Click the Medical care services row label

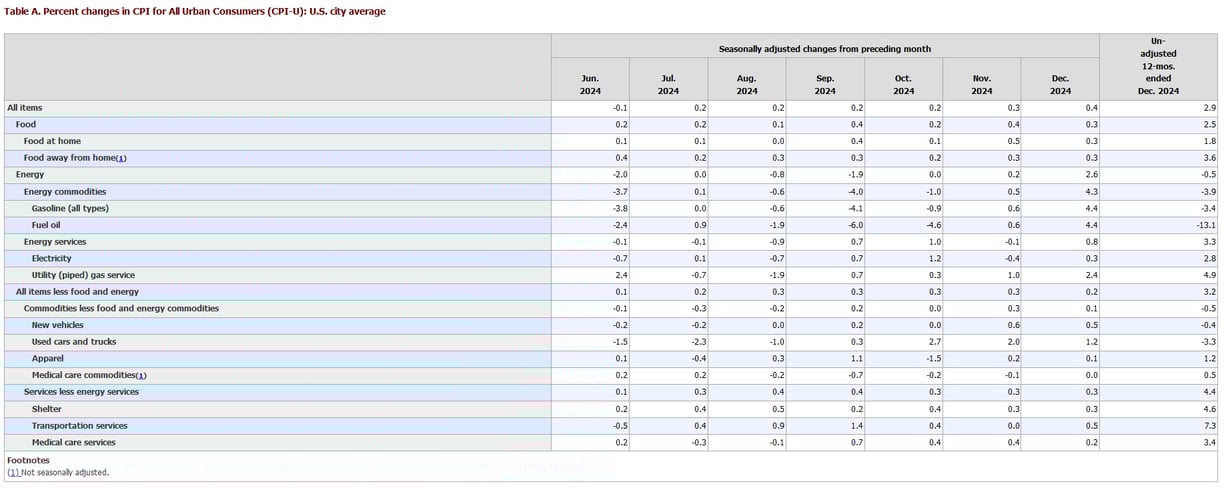pos(73,442)
